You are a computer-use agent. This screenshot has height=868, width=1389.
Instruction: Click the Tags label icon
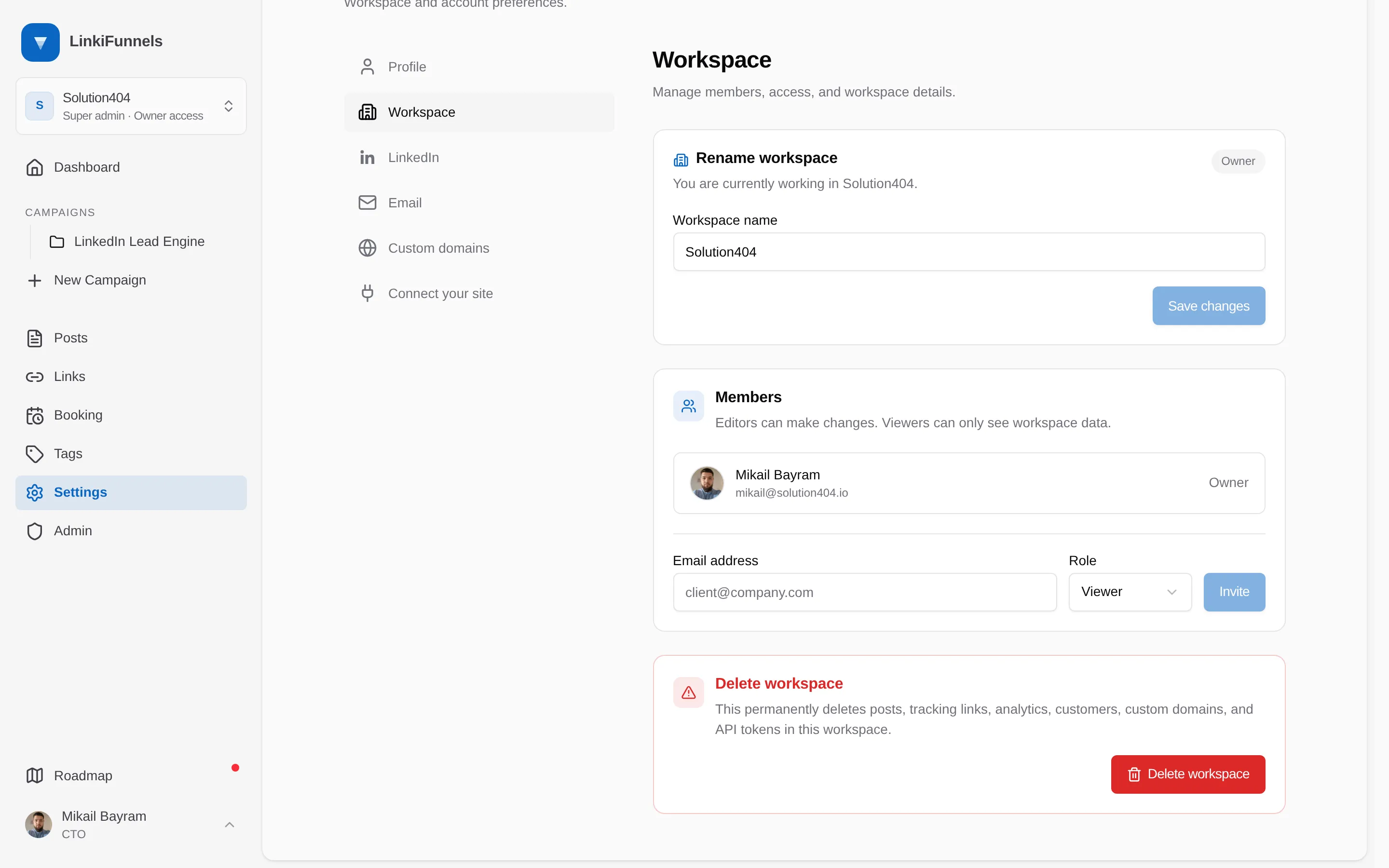coord(34,453)
